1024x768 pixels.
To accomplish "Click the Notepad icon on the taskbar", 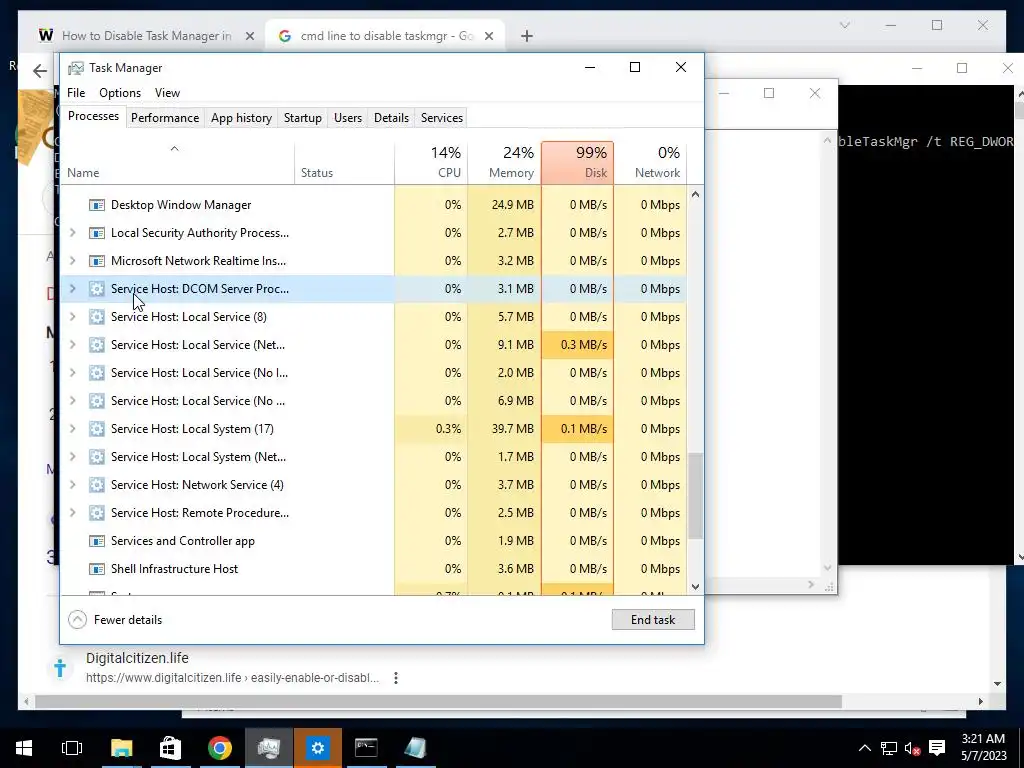I will [415, 748].
